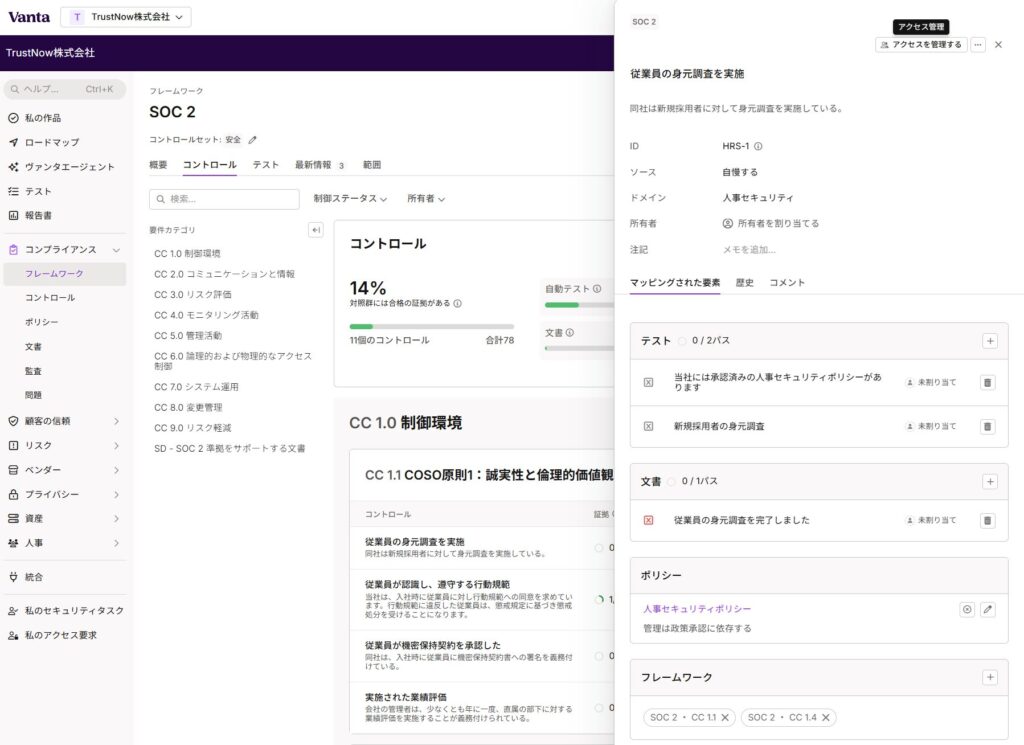This screenshot has height=745, width=1024.
Task: Remove the SOC 2 CC 1.4 tag
Action: 825,717
